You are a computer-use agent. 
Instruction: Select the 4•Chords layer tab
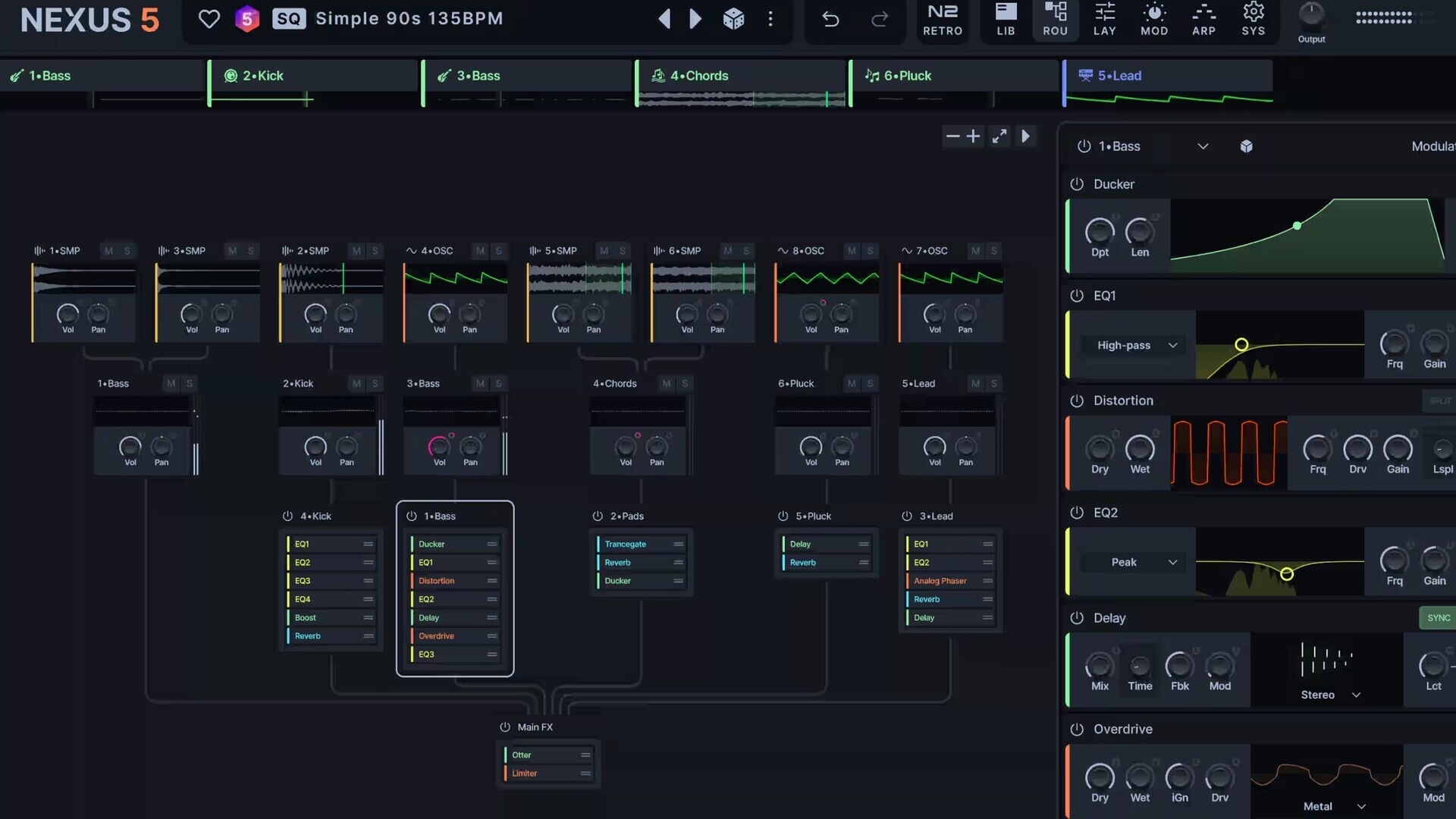click(741, 76)
